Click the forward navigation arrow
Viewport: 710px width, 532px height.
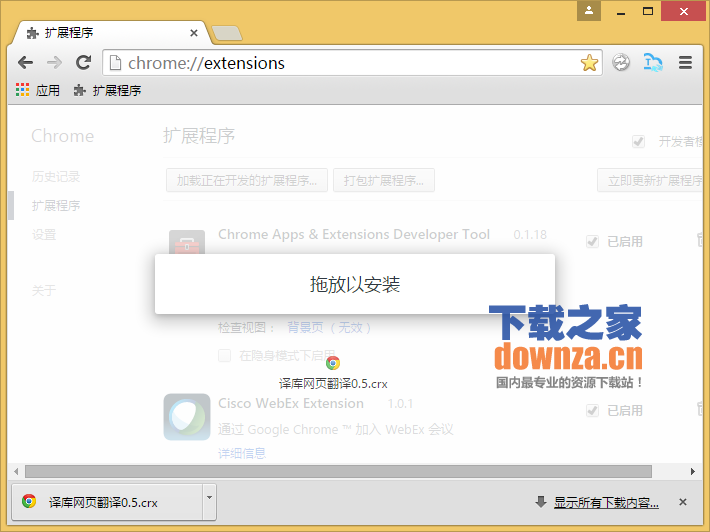(x=54, y=62)
